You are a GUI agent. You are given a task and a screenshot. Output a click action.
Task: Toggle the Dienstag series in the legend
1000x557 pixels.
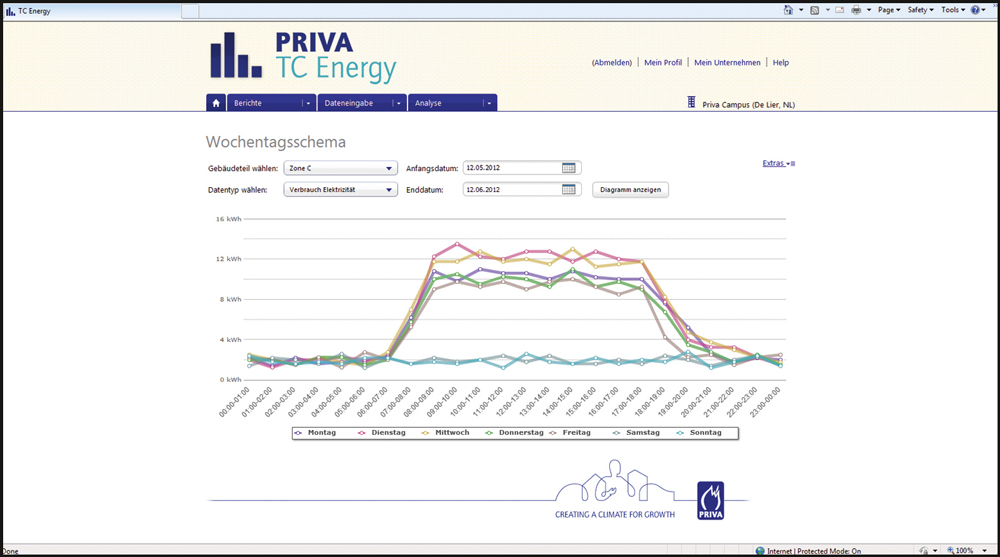coord(382,433)
